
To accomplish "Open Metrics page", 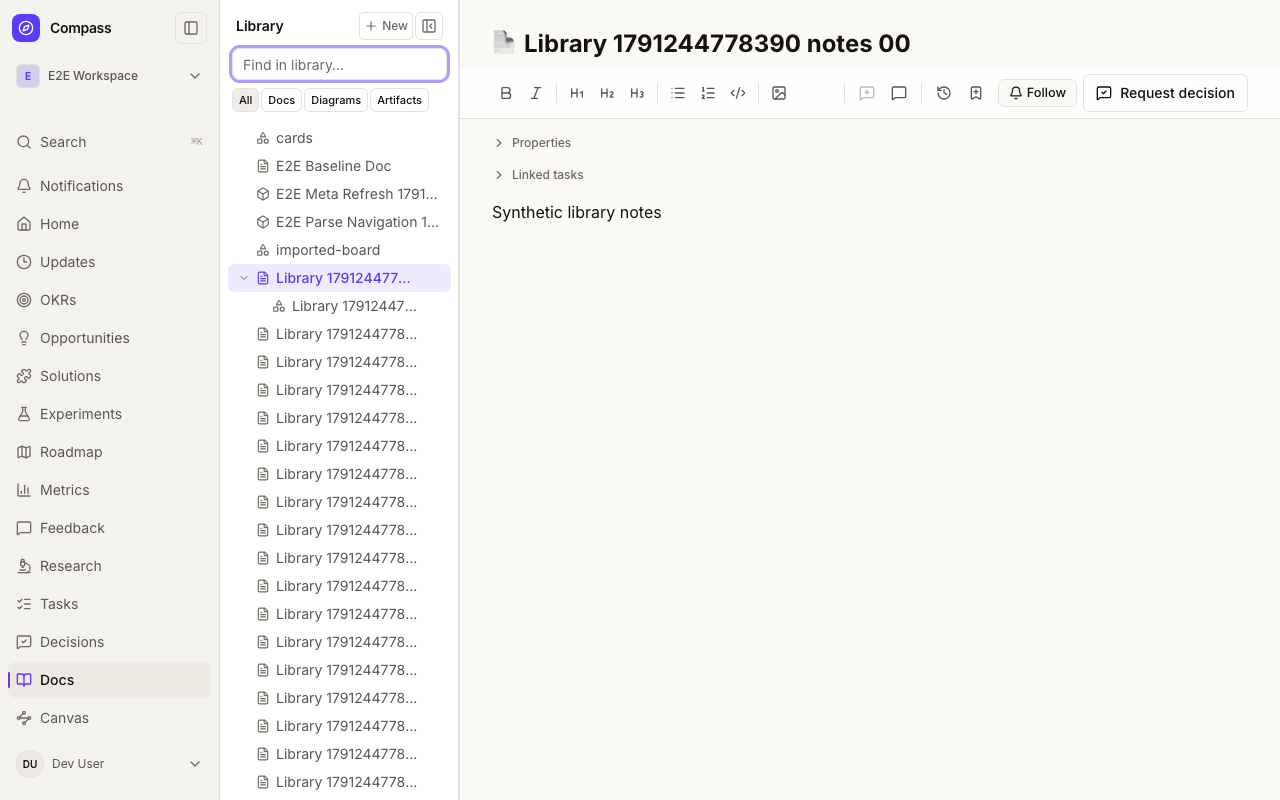I will pyautogui.click(x=110, y=490).
